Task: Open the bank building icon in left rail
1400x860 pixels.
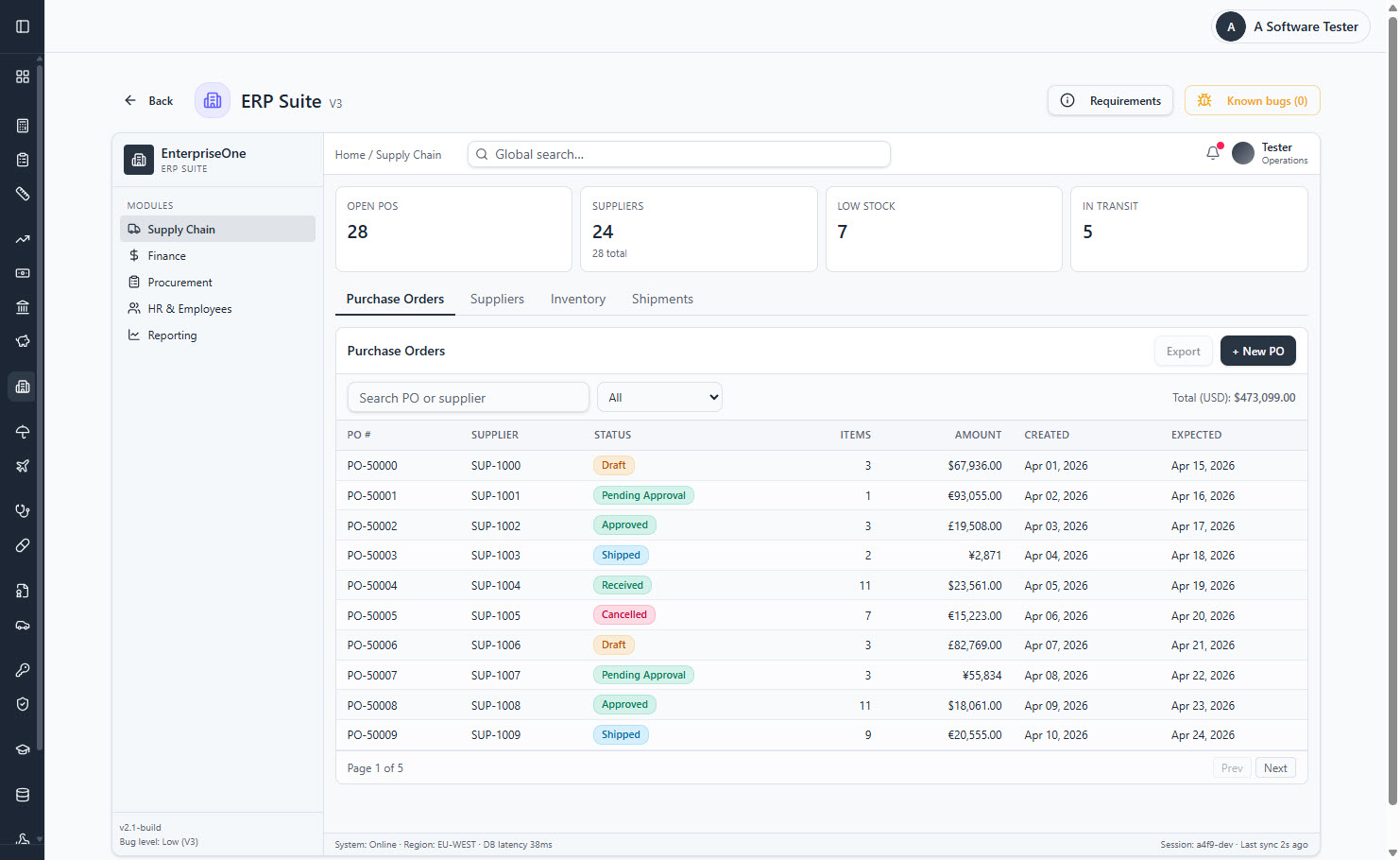Action: [23, 307]
